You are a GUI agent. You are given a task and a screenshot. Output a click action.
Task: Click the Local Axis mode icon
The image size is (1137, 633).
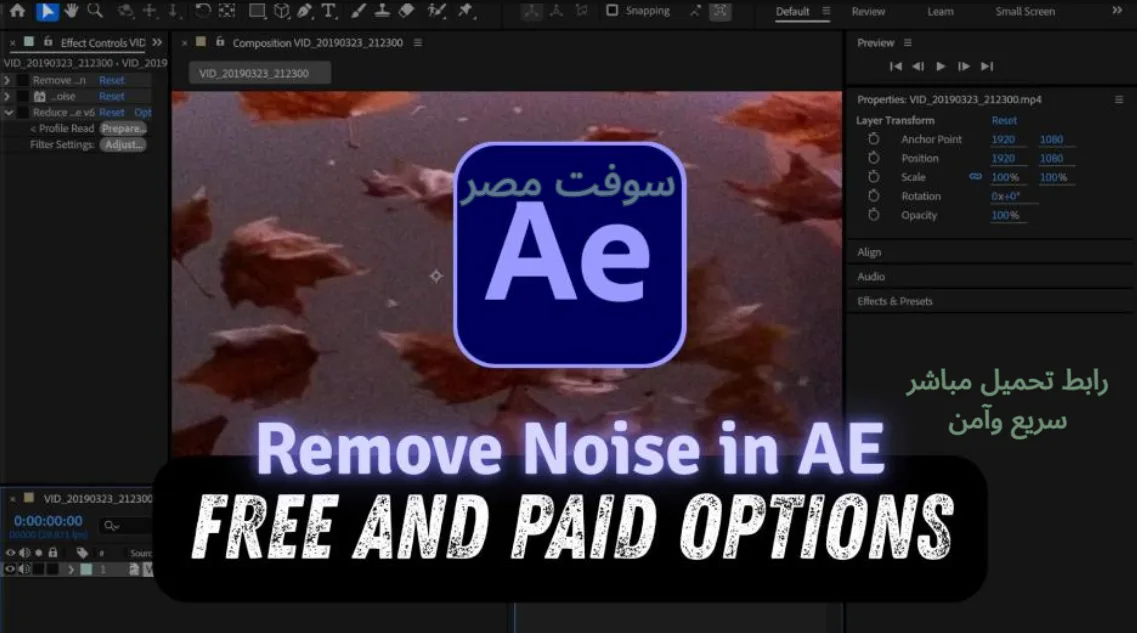(x=532, y=11)
